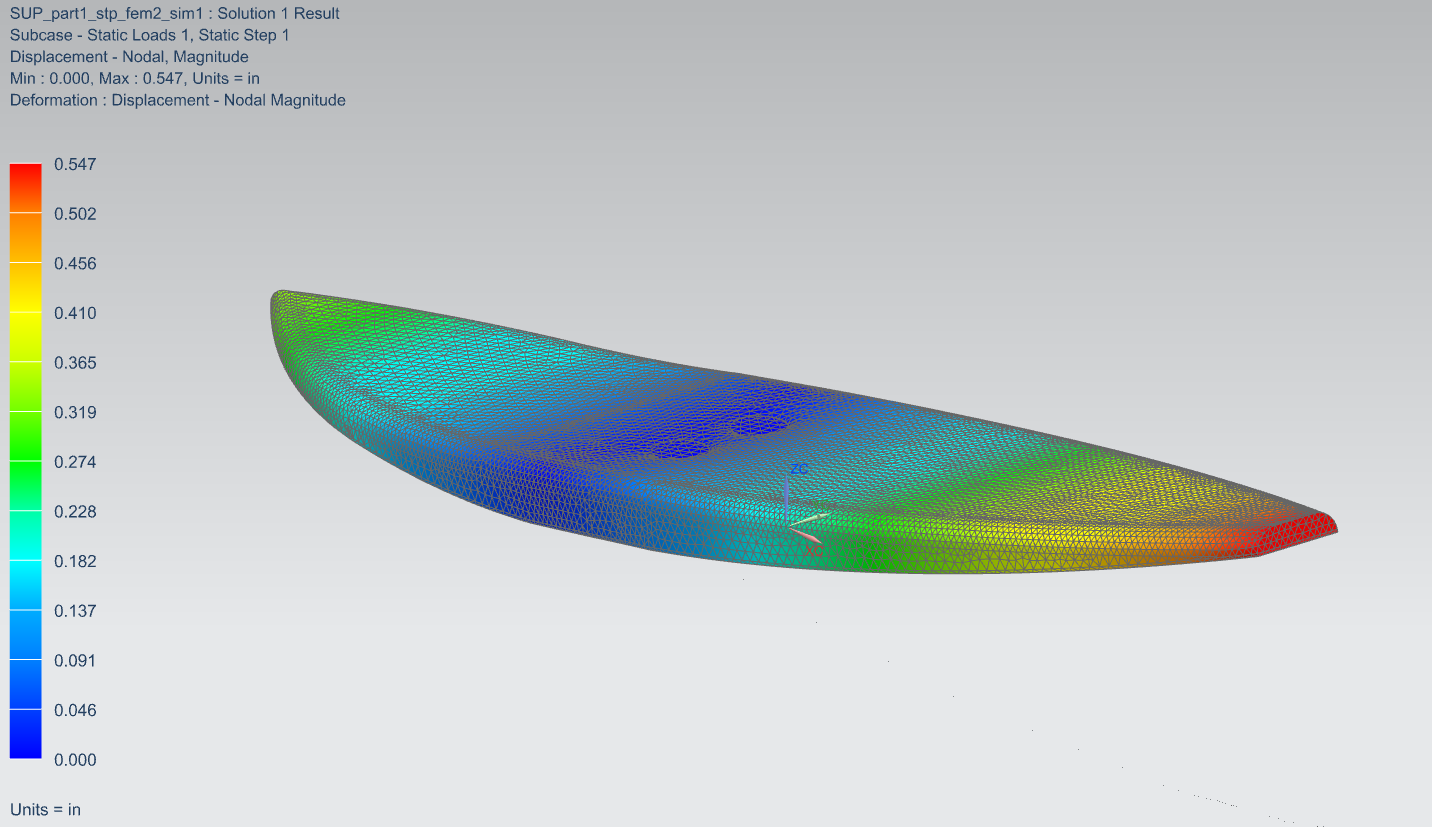The width and height of the screenshot is (1432, 827).
Task: Click the 0.547 maximum legend value
Action: coord(75,164)
